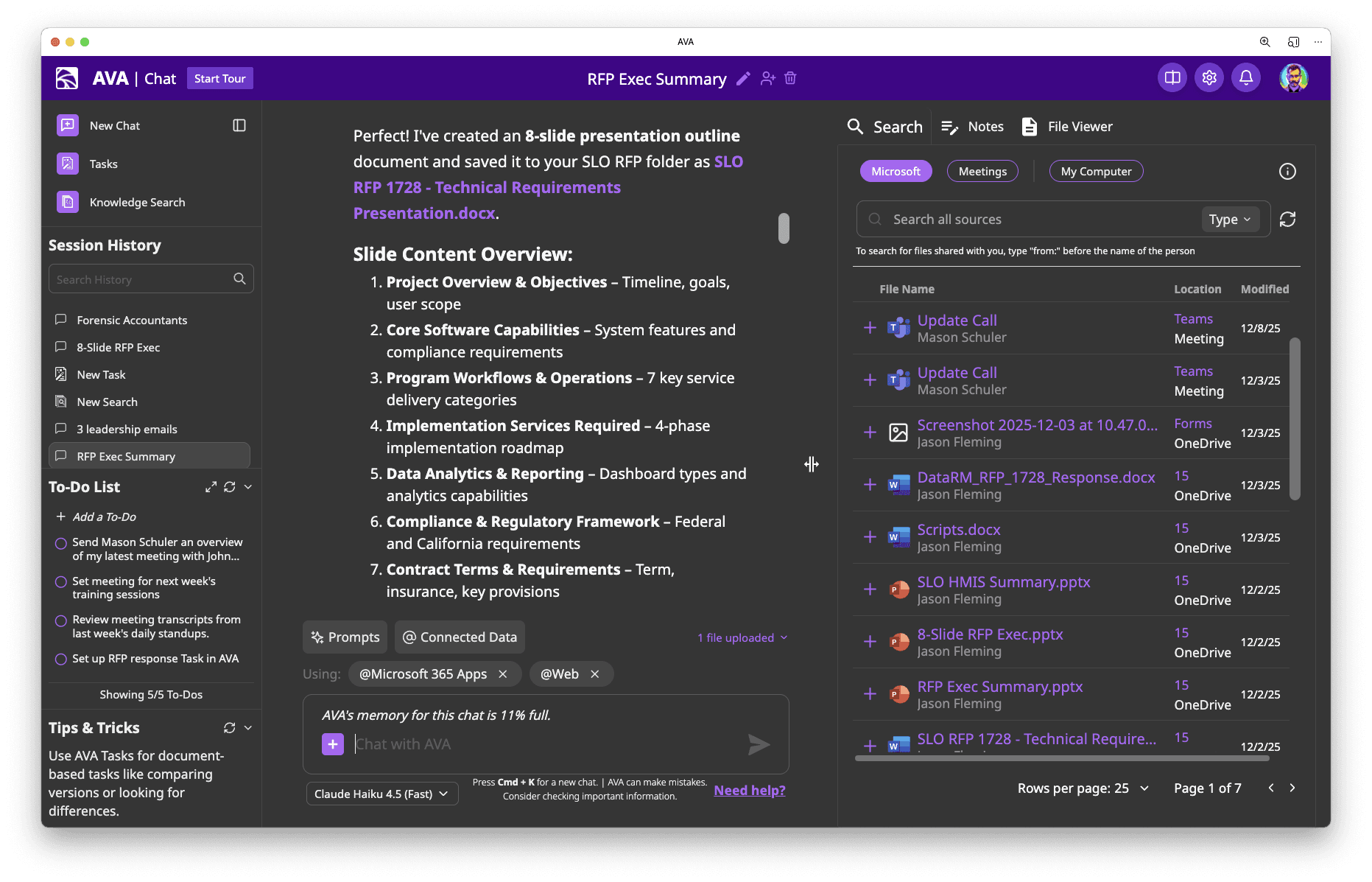
Task: Click the panel splitter handle
Action: (x=812, y=464)
